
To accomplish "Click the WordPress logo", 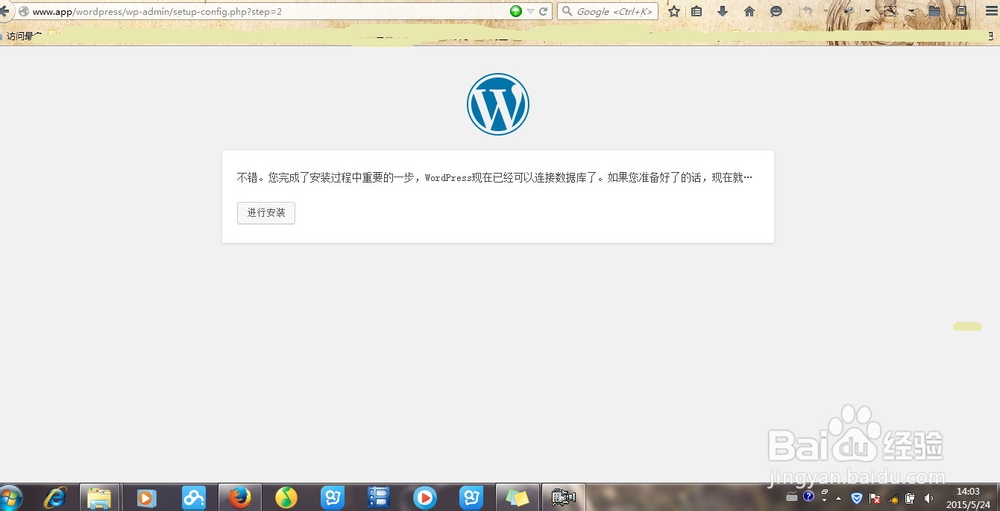I will (497, 104).
